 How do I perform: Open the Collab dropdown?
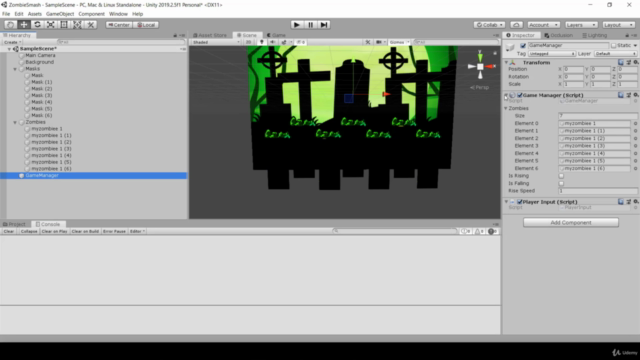(489, 25)
